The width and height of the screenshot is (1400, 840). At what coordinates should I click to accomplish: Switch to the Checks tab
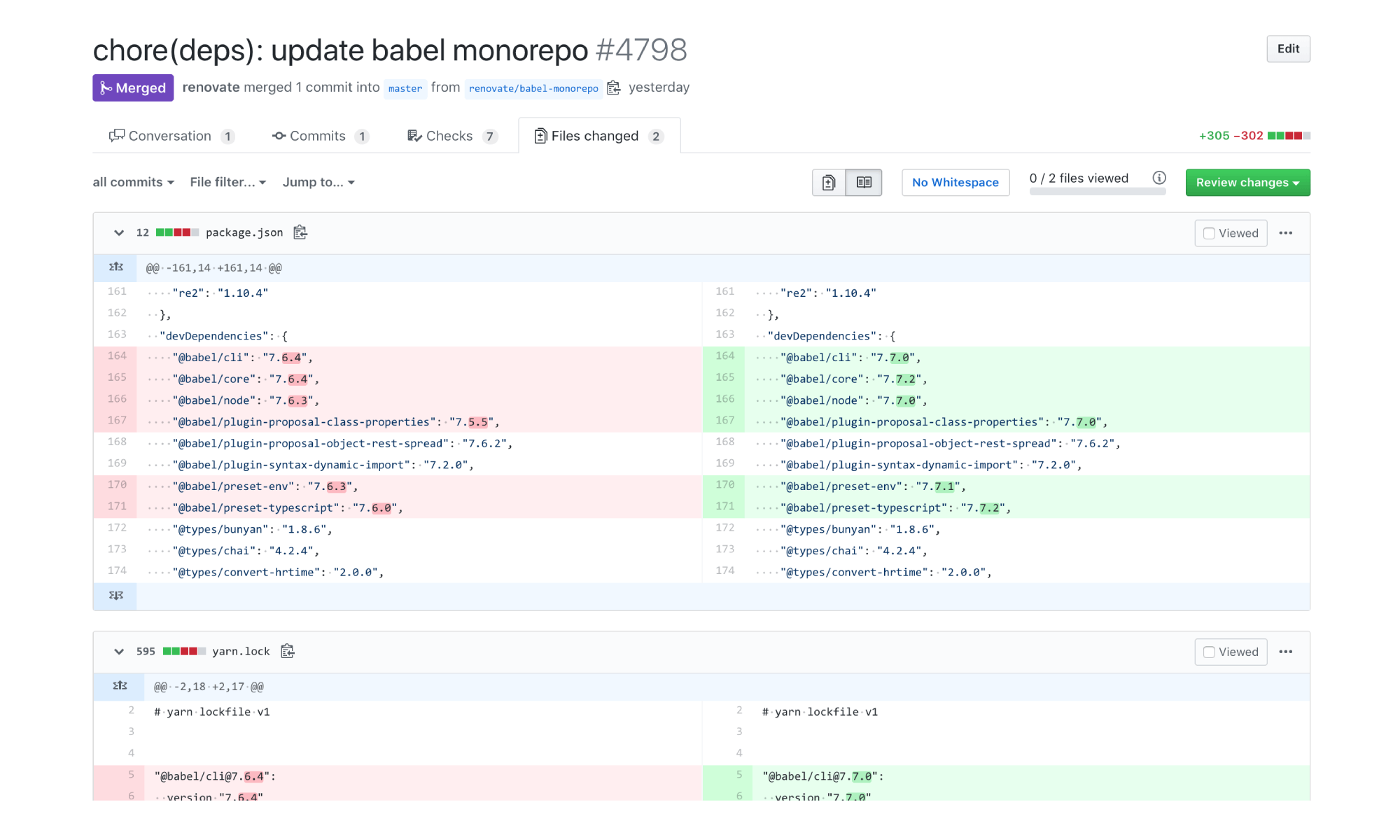[450, 136]
